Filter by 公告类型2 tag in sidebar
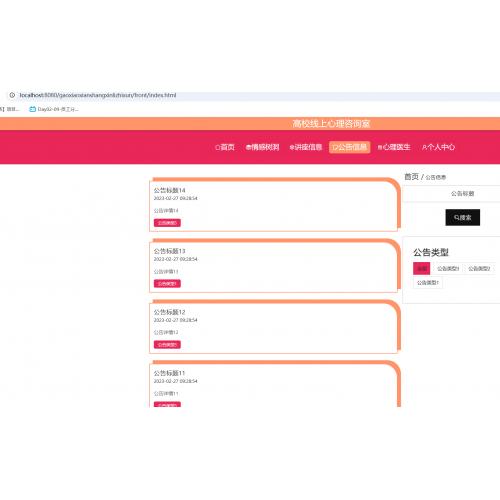 click(479, 269)
